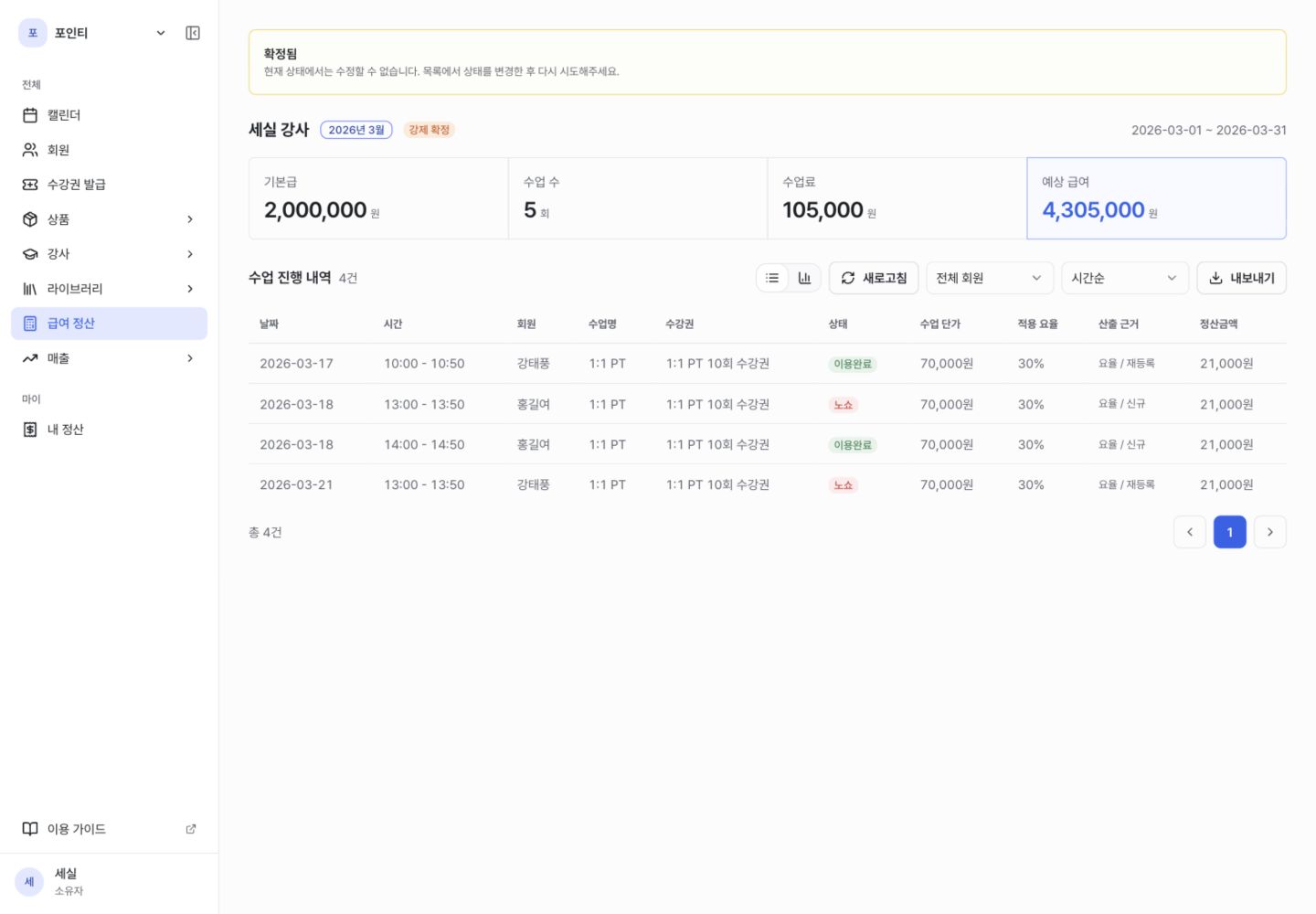
Task: Select the 기본급 summary card
Action: pos(378,198)
